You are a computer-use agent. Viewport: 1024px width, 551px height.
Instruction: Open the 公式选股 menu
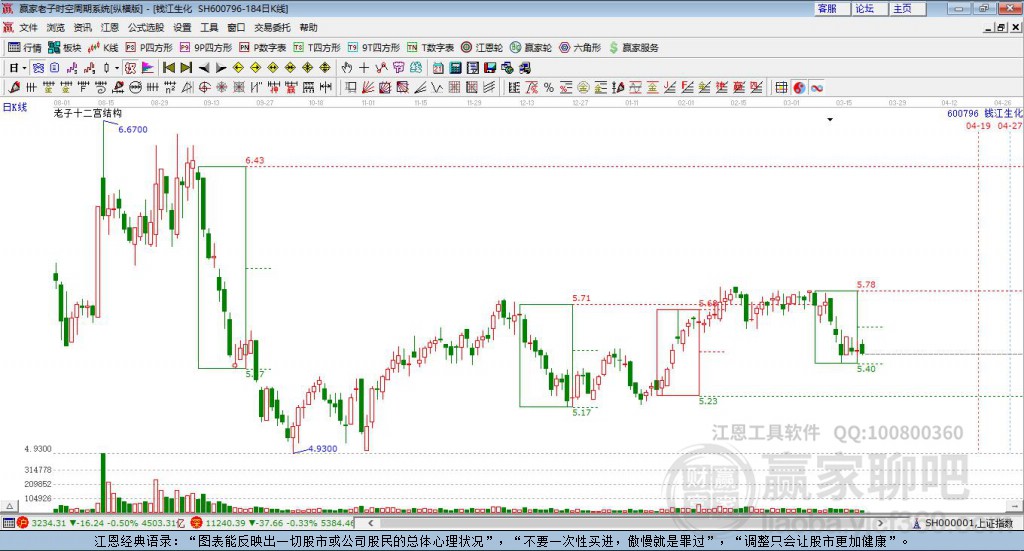pos(146,27)
